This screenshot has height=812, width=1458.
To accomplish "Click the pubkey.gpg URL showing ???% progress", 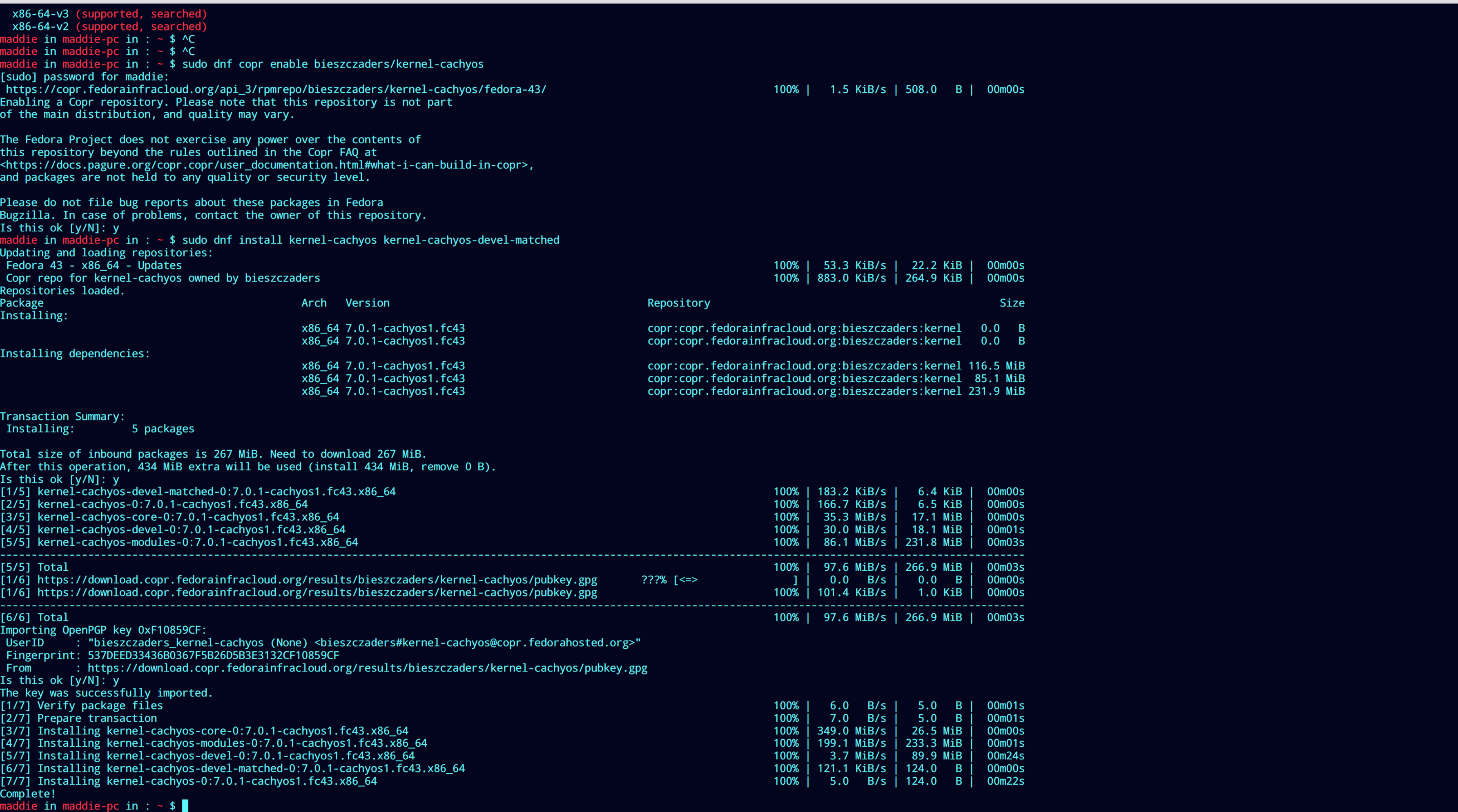I will 317,579.
